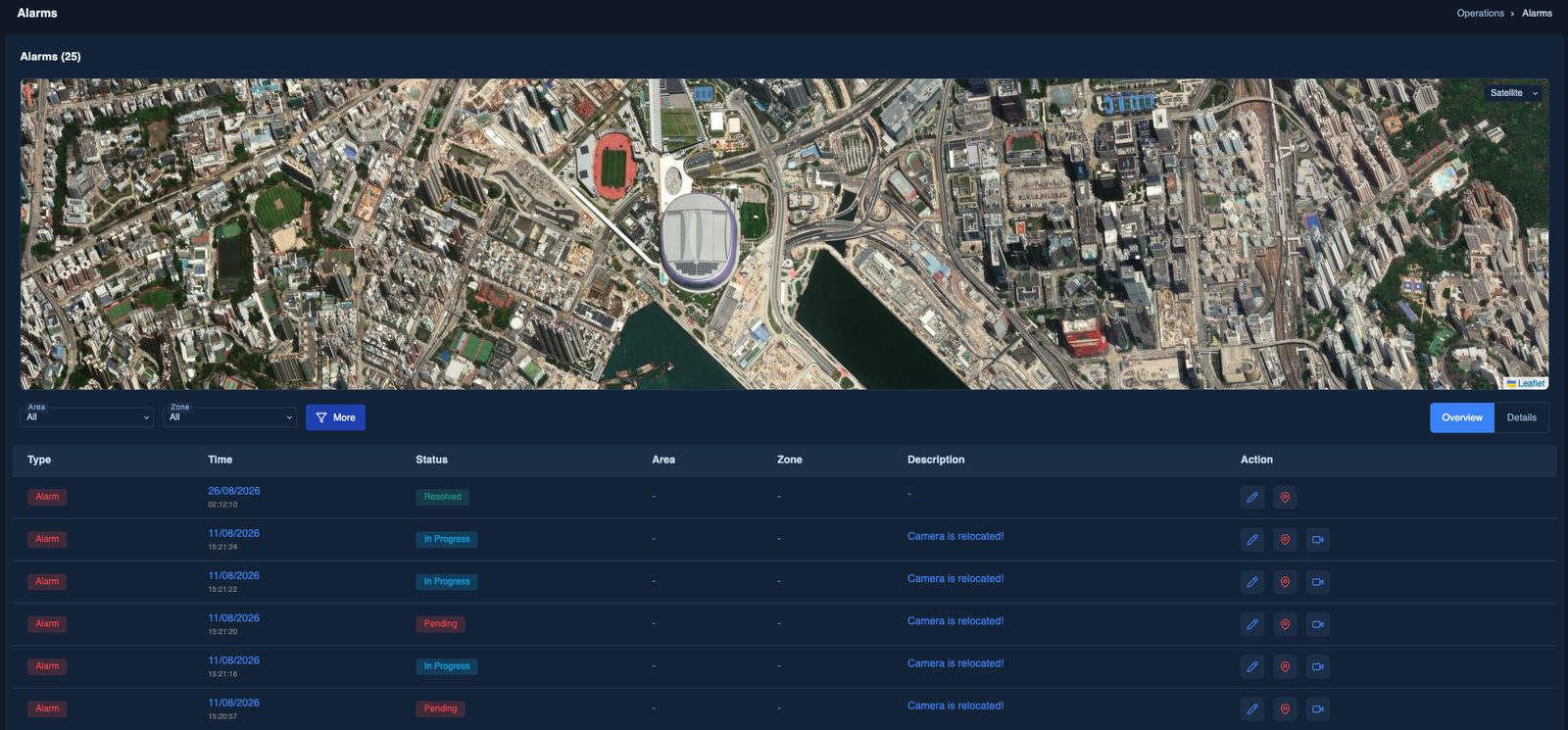
Task: Switch to the Details tab
Action: pos(1522,417)
